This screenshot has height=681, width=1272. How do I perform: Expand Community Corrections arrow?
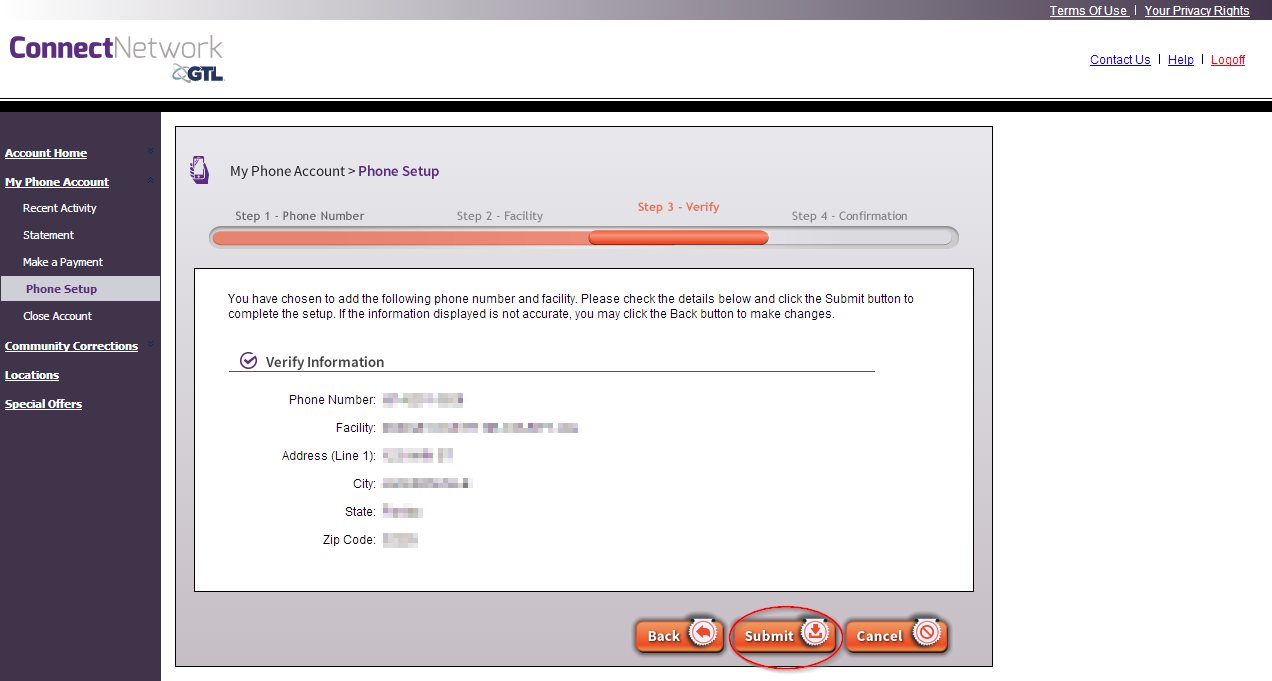151,345
